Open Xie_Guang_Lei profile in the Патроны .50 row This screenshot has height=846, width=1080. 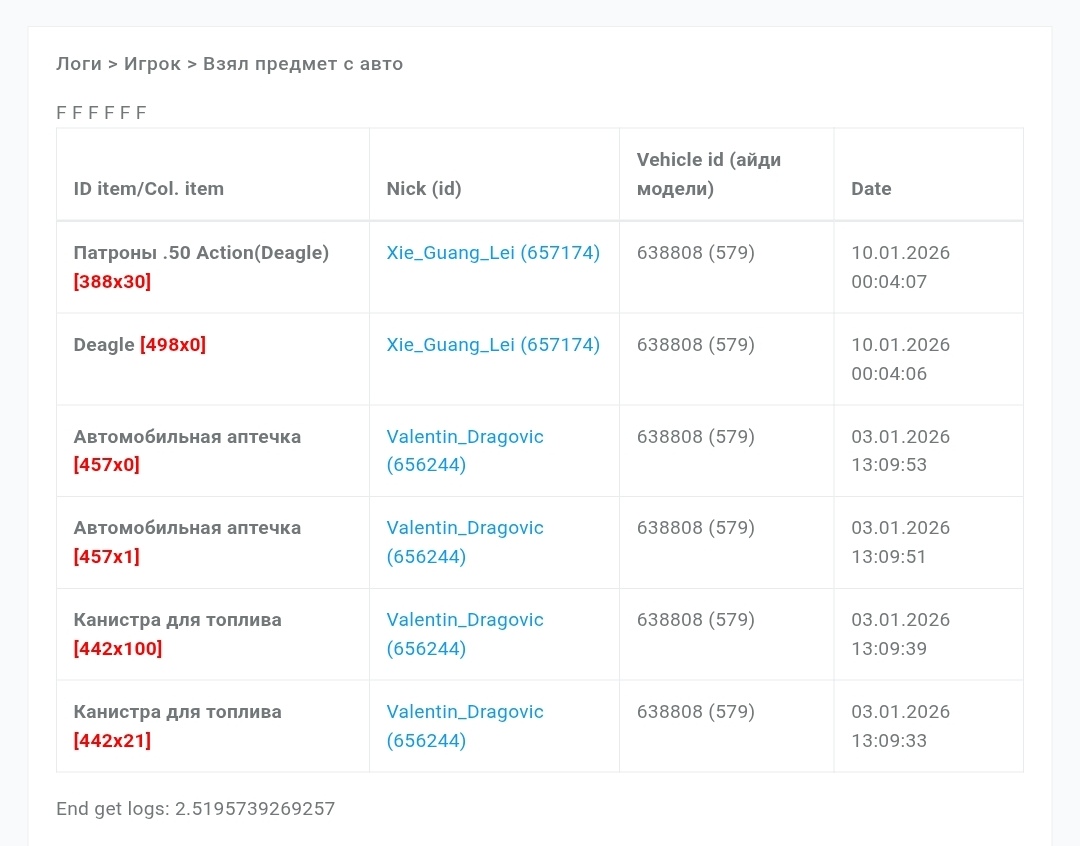pyautogui.click(x=493, y=253)
